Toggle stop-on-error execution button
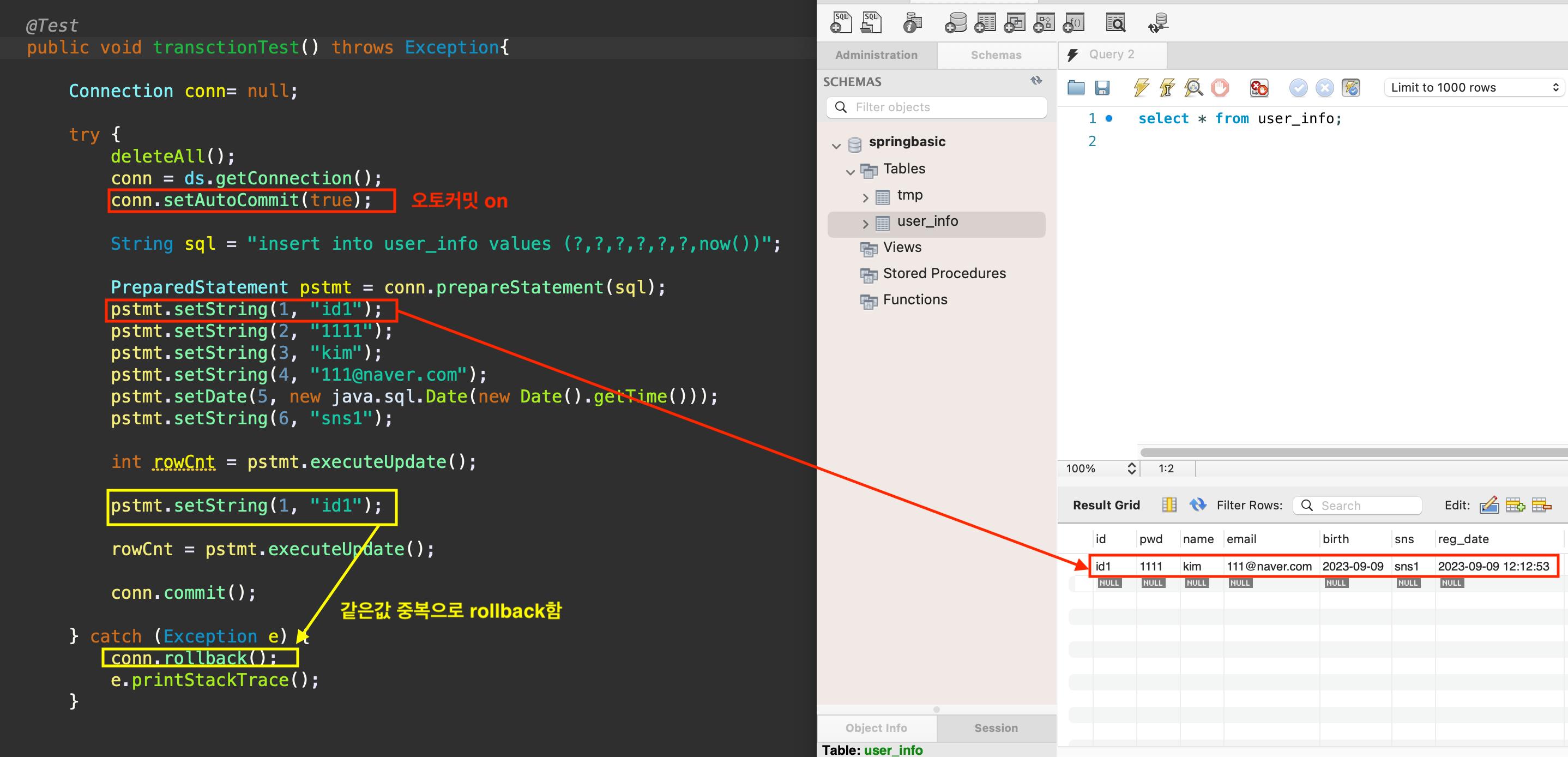This screenshot has height=757, width=1568. click(1258, 88)
